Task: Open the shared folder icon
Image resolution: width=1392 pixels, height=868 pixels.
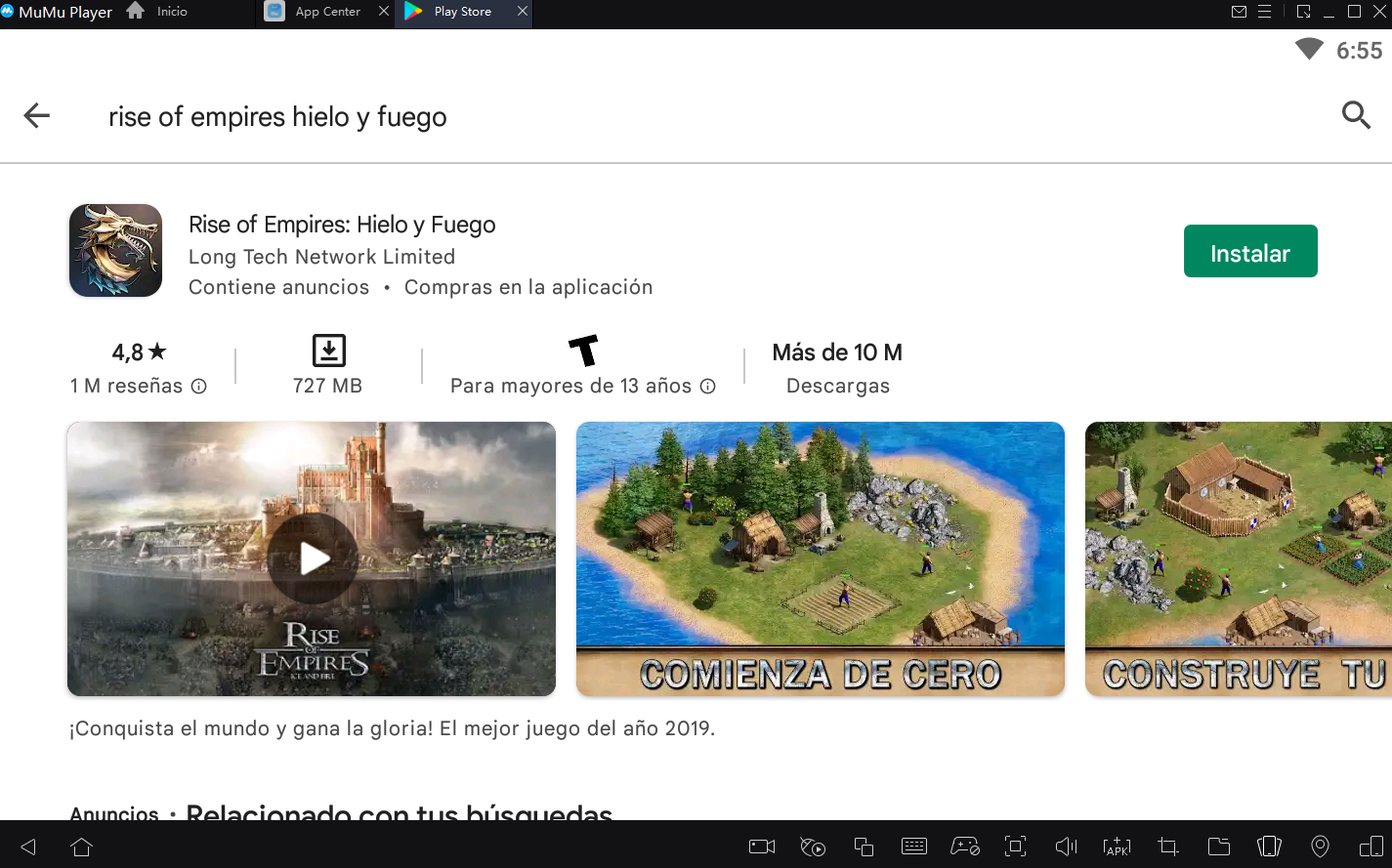Action: (x=1218, y=847)
